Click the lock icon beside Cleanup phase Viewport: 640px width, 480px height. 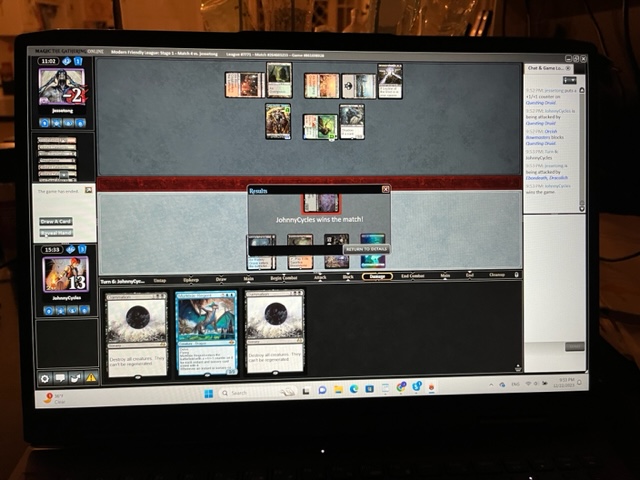click(517, 275)
